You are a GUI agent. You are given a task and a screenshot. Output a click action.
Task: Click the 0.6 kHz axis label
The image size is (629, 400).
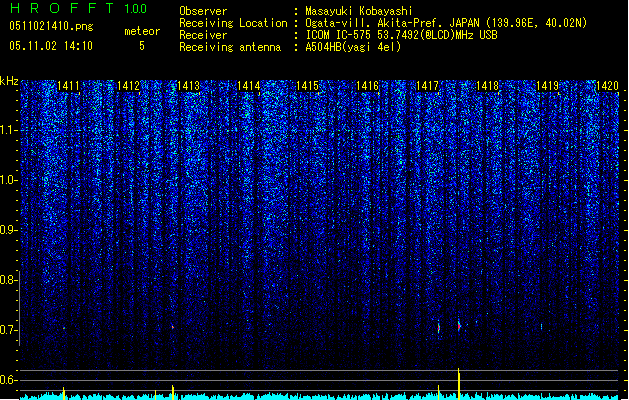9,380
